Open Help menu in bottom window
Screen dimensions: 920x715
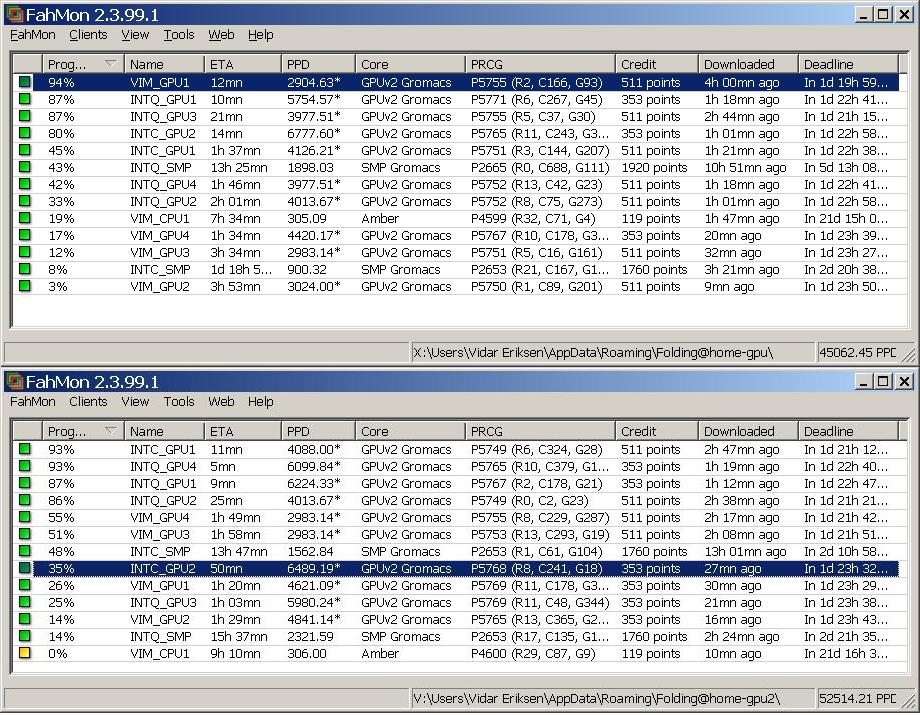pos(261,402)
